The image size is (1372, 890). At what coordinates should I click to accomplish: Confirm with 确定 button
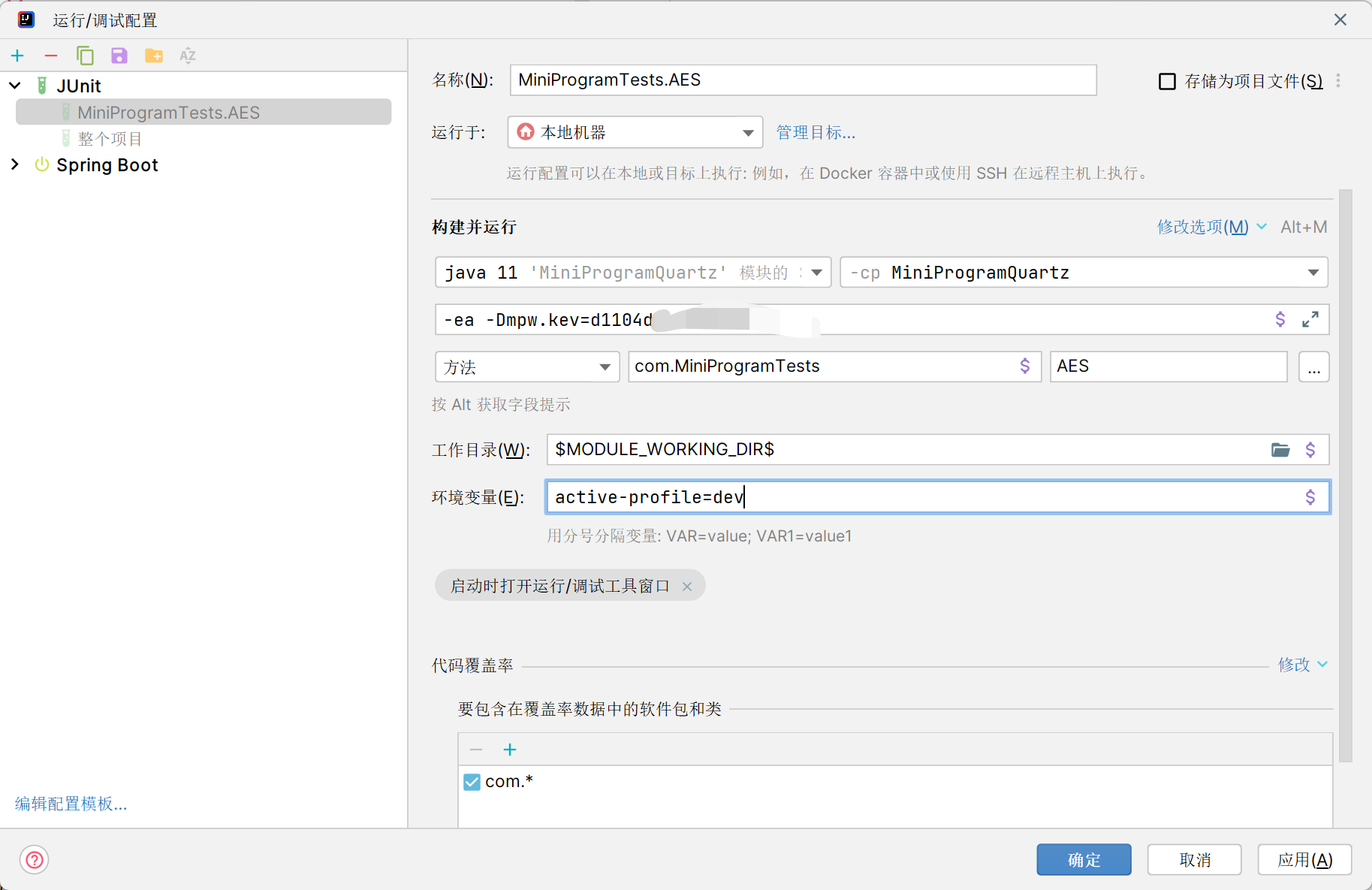(1084, 859)
